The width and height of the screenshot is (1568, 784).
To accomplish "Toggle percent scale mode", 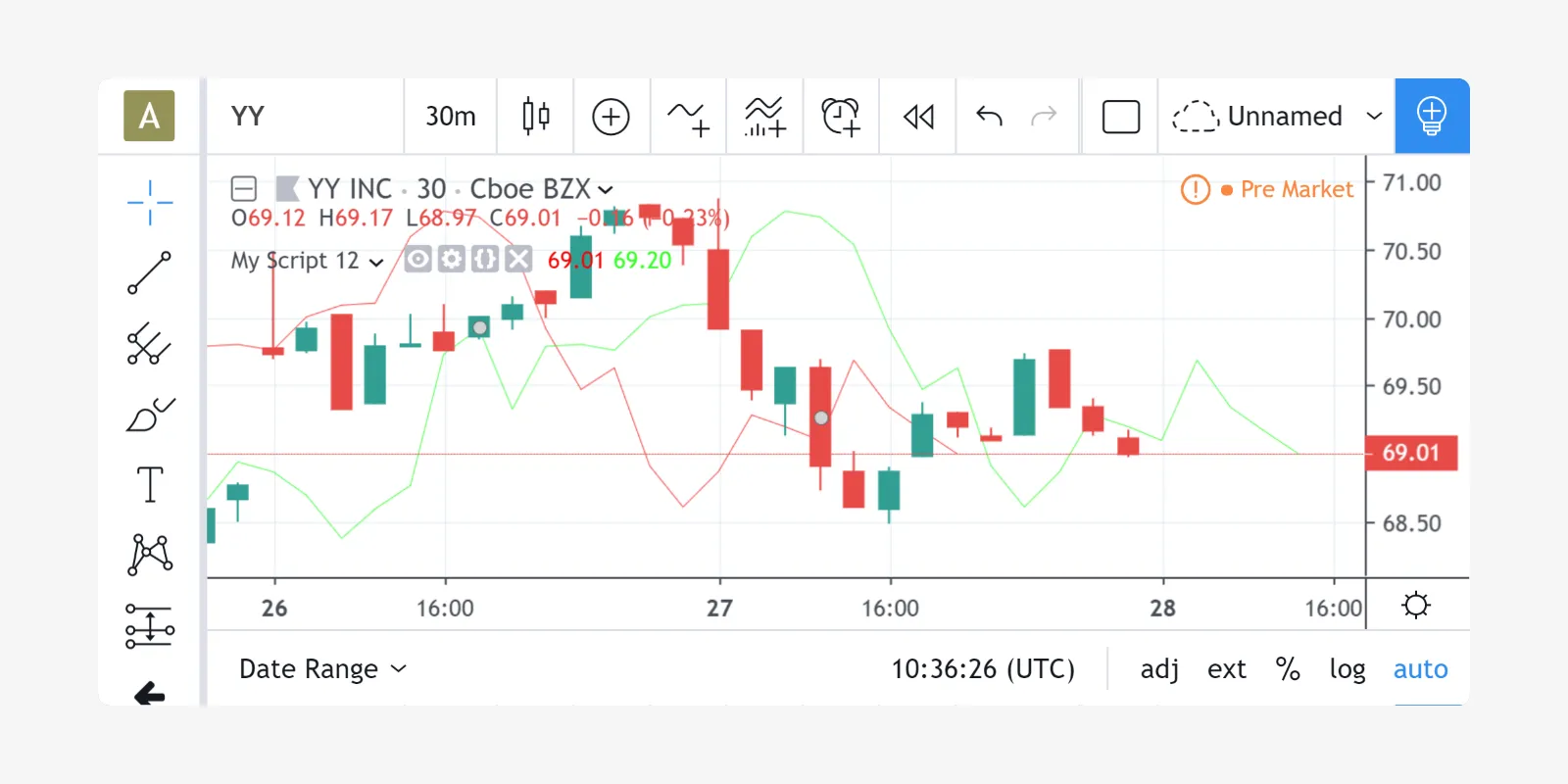I will pos(1288,669).
